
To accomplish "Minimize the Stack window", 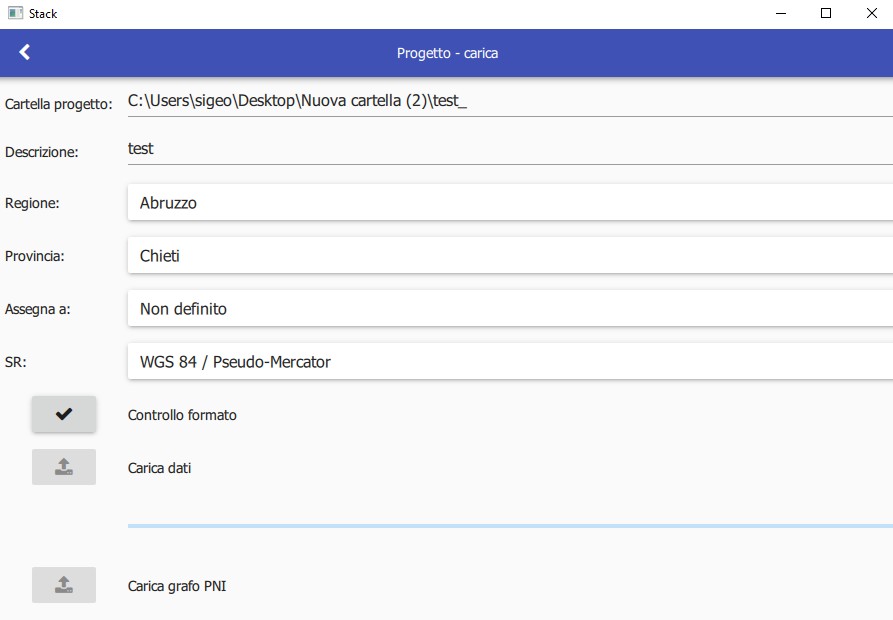I will pos(780,14).
